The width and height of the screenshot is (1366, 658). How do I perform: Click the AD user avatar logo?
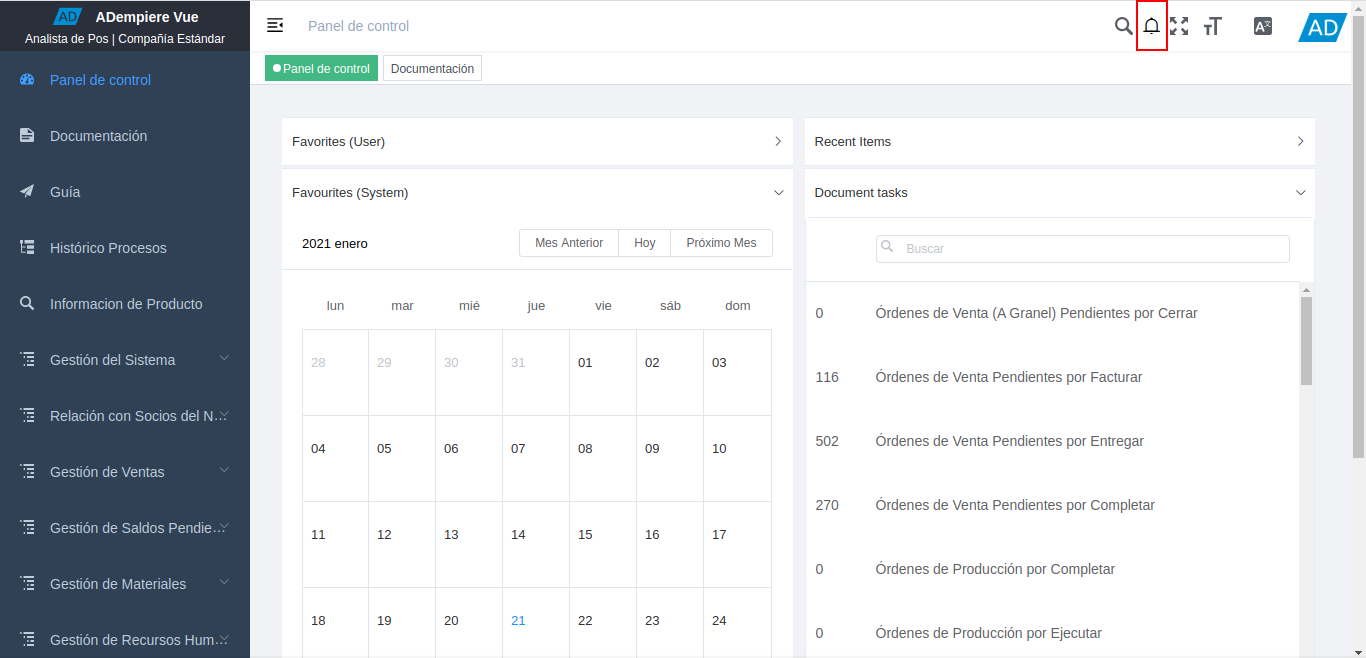point(1322,27)
